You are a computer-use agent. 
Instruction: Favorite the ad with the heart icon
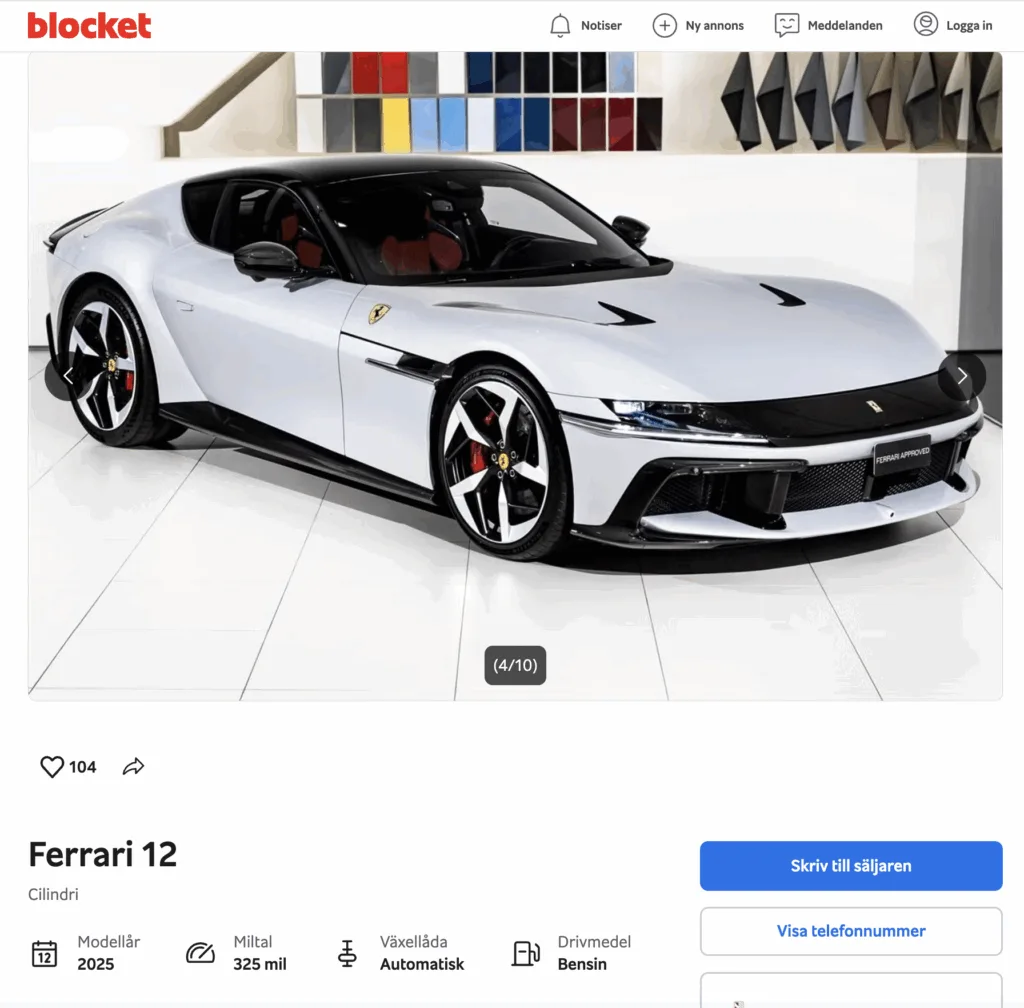pos(52,766)
